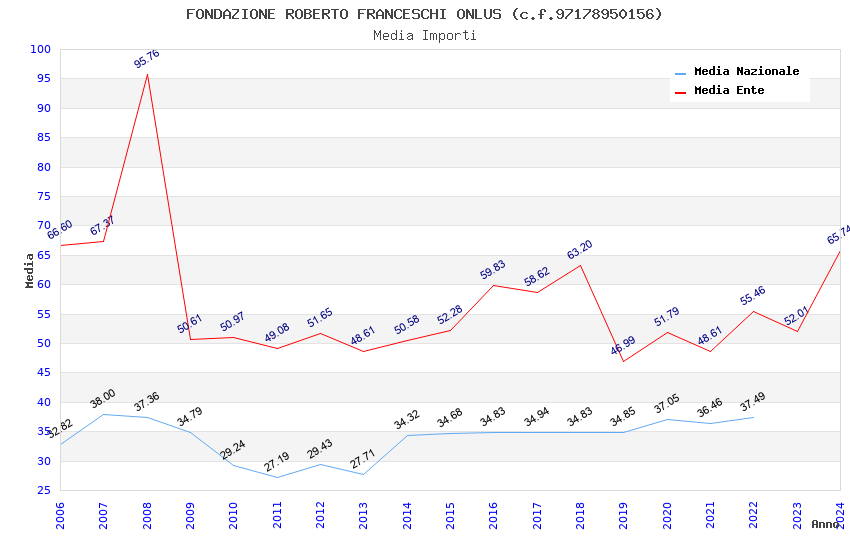Click the 37.05 national average label
This screenshot has width=850, height=550.
[x=667, y=404]
